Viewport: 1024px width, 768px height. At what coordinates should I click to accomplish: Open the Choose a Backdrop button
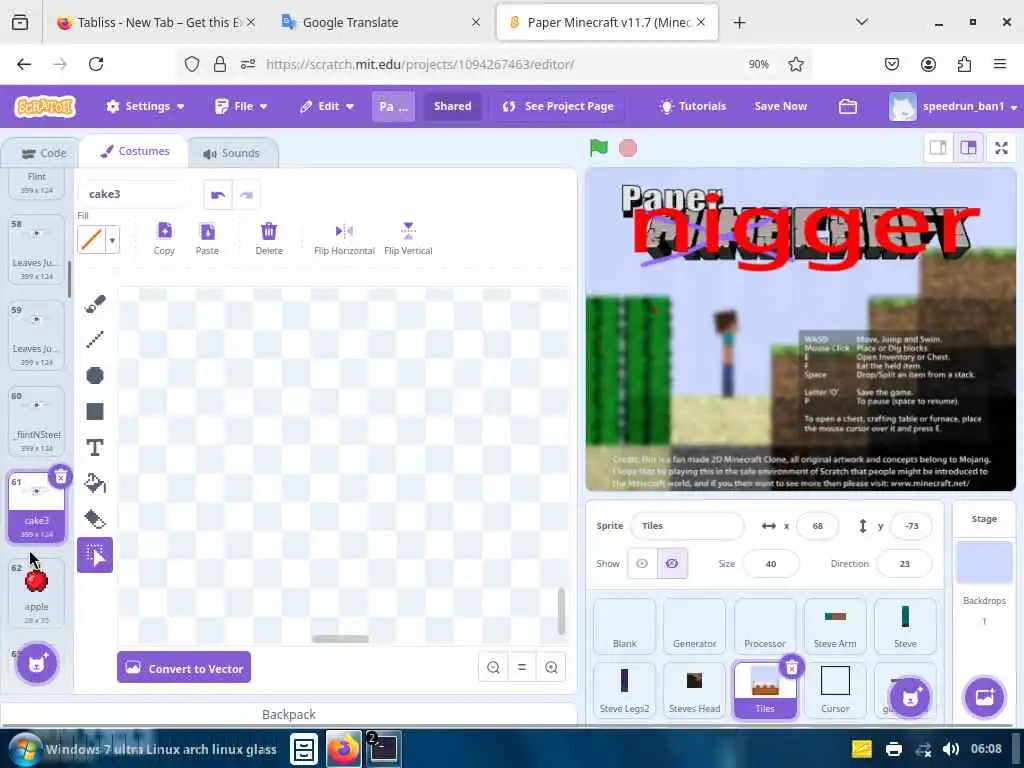click(x=984, y=697)
